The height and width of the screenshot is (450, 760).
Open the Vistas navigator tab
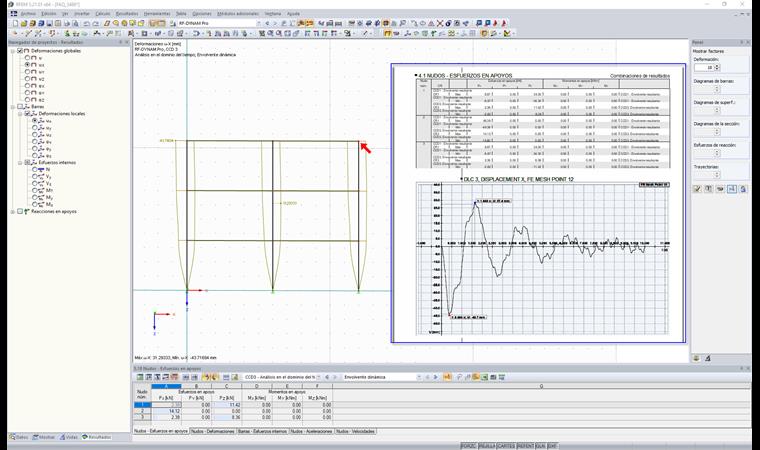68,437
